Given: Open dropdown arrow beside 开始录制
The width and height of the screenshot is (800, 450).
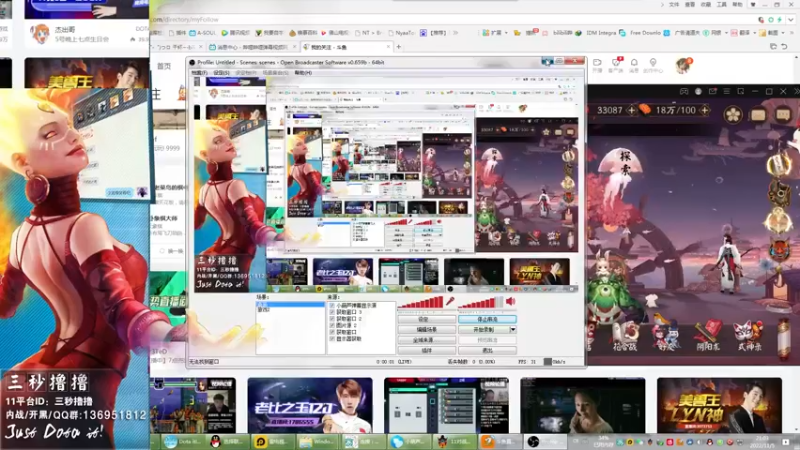Looking at the screenshot, I should [513, 330].
